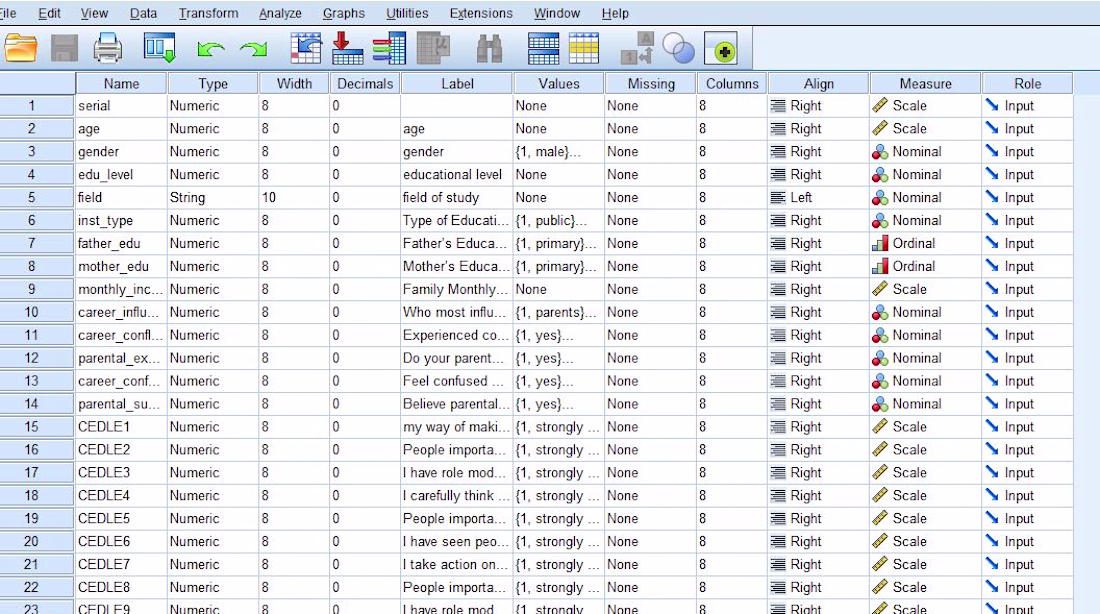The image size is (1100, 614).
Task: Select row number 5 header
Action: [37, 198]
